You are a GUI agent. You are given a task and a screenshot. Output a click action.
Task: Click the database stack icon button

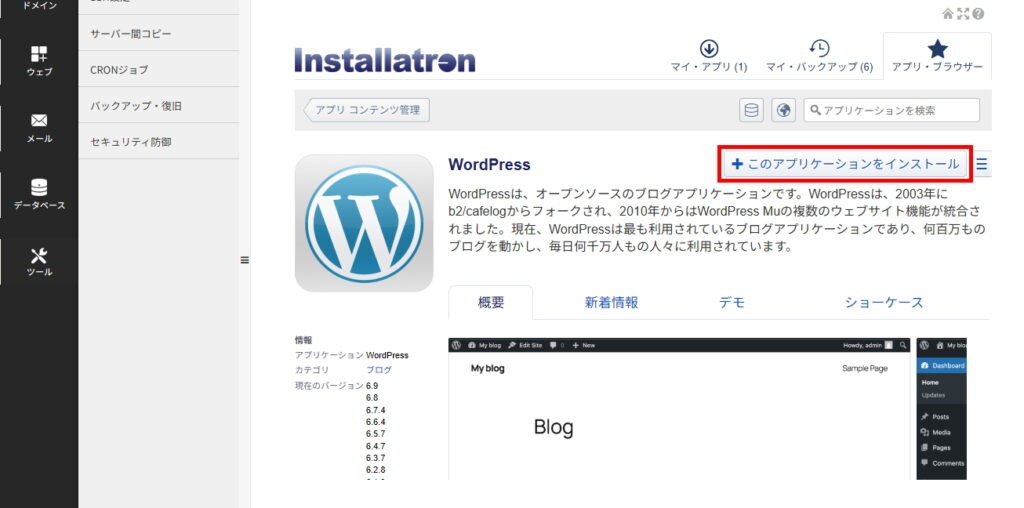click(752, 110)
